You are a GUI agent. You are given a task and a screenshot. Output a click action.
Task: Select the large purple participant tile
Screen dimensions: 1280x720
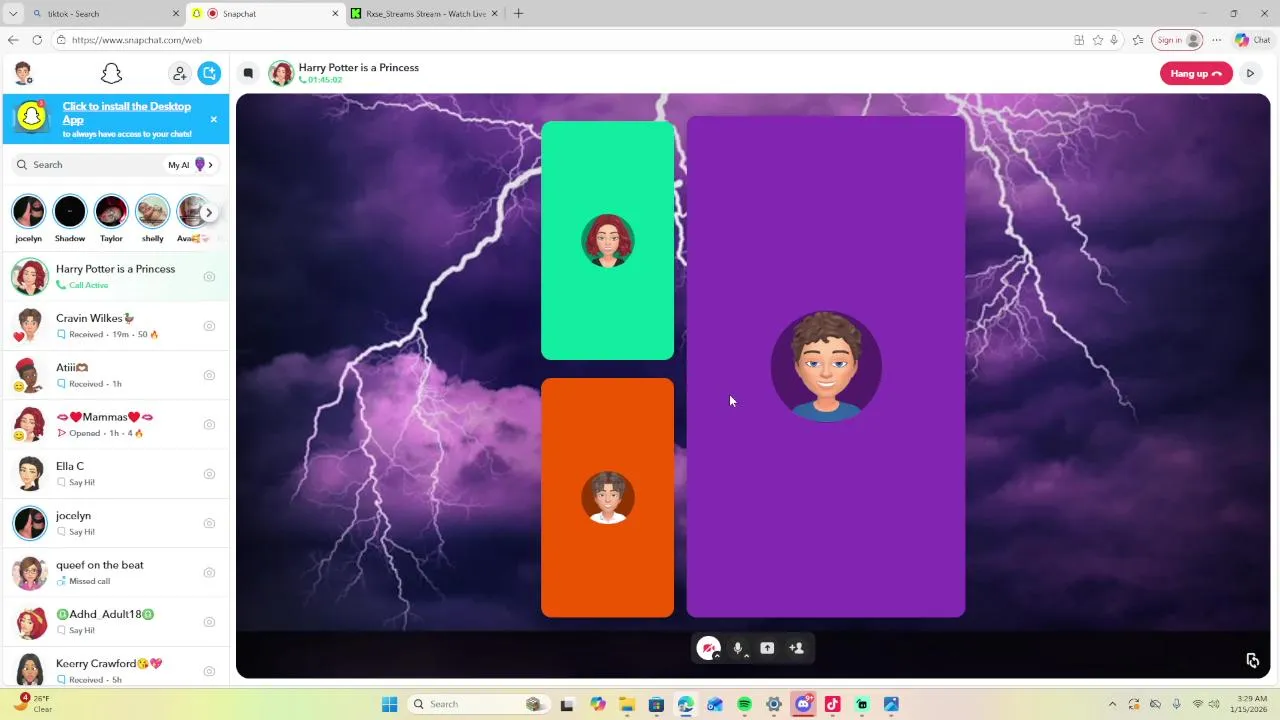coord(826,366)
